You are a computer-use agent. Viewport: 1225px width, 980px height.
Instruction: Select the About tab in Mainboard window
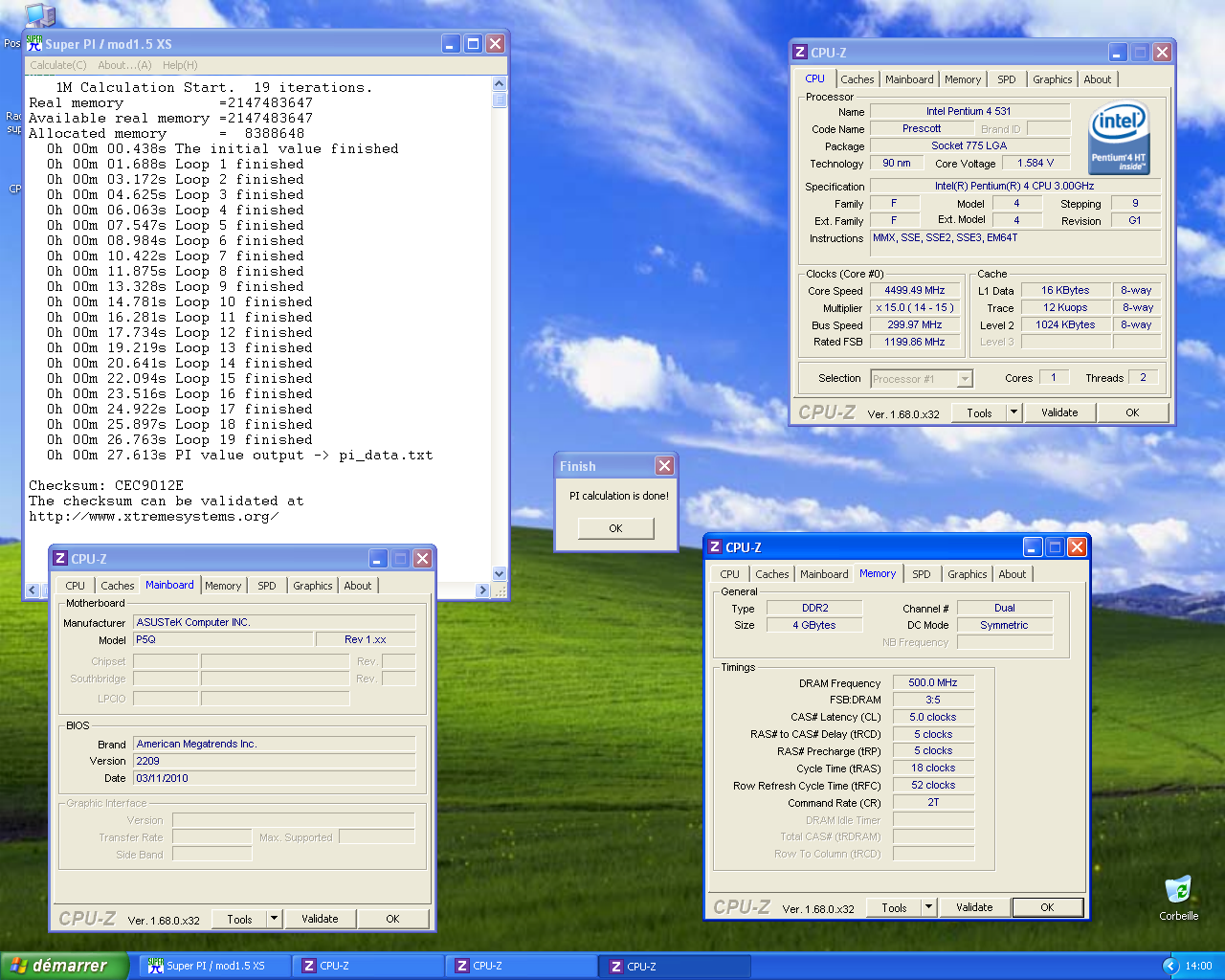tap(358, 586)
